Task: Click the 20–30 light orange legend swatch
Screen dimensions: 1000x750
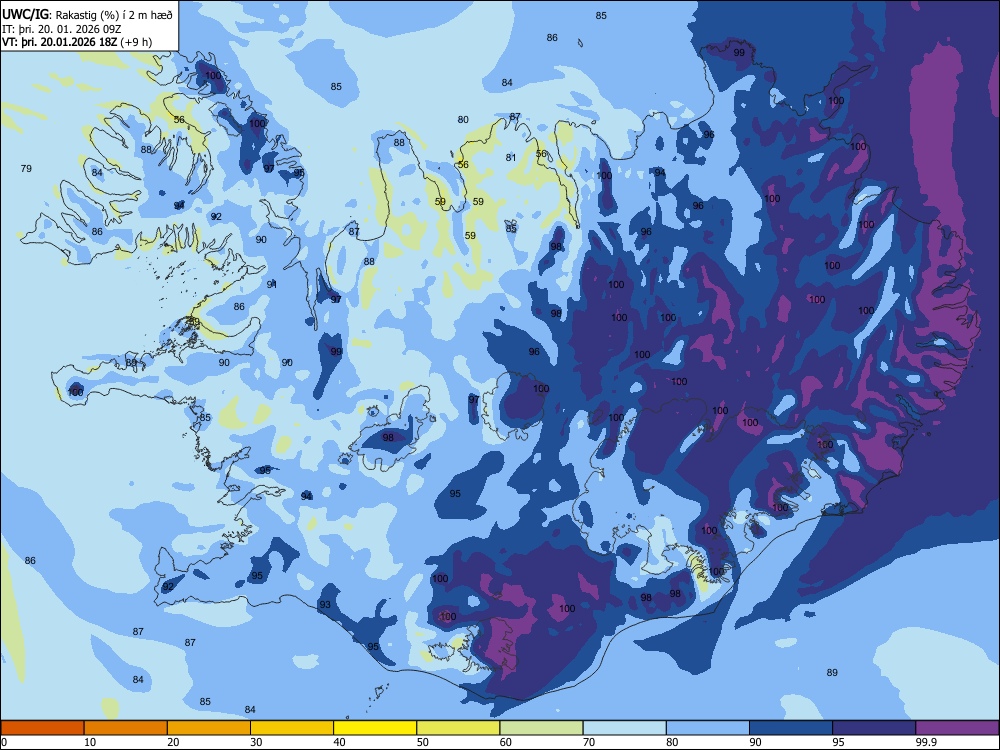Action: pos(209,728)
